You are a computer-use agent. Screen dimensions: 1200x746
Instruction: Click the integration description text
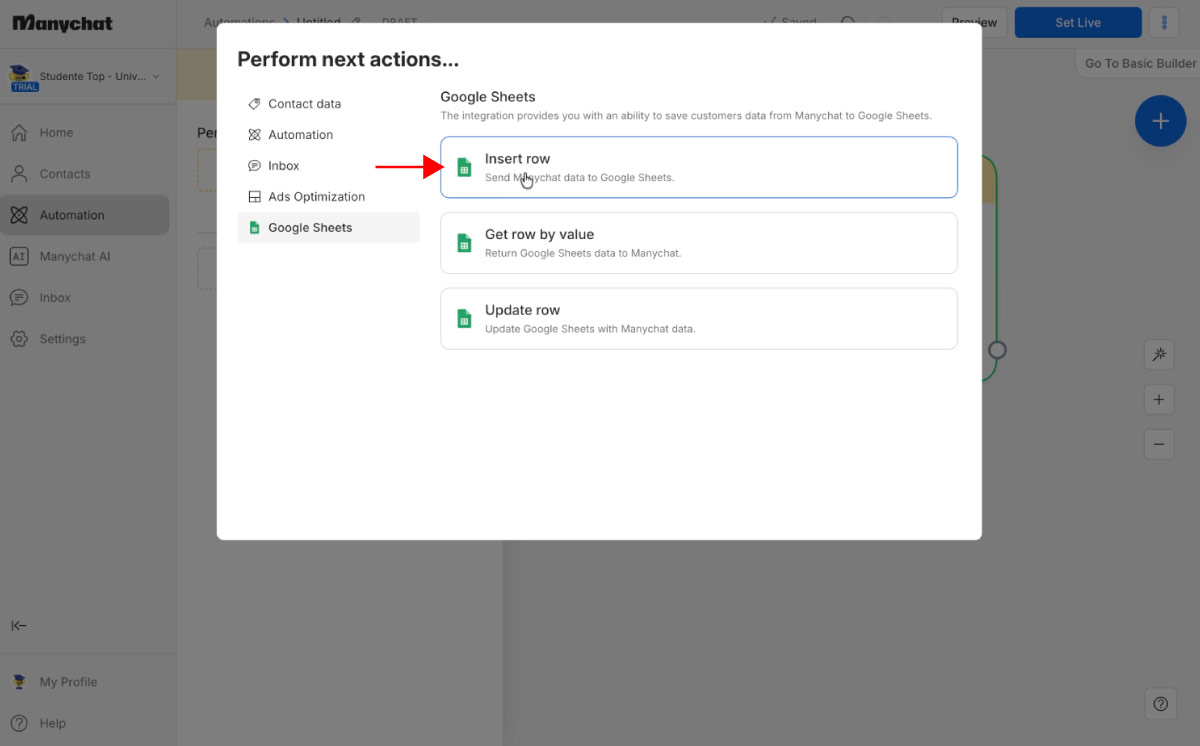click(x=686, y=116)
